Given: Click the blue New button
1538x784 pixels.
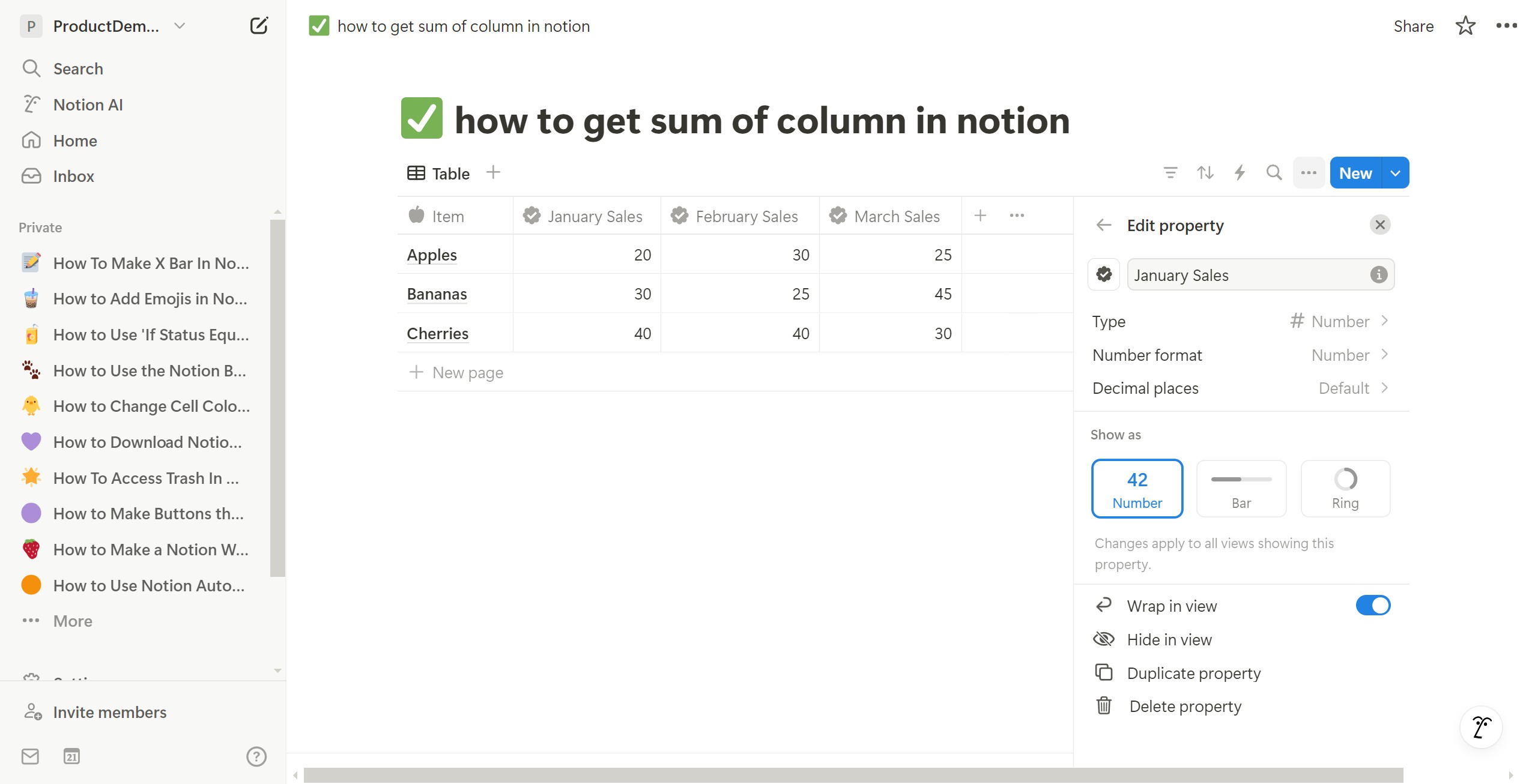Looking at the screenshot, I should [x=1355, y=173].
